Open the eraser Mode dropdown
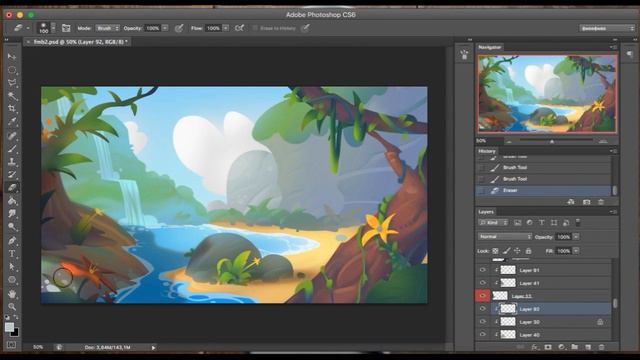 [108, 28]
